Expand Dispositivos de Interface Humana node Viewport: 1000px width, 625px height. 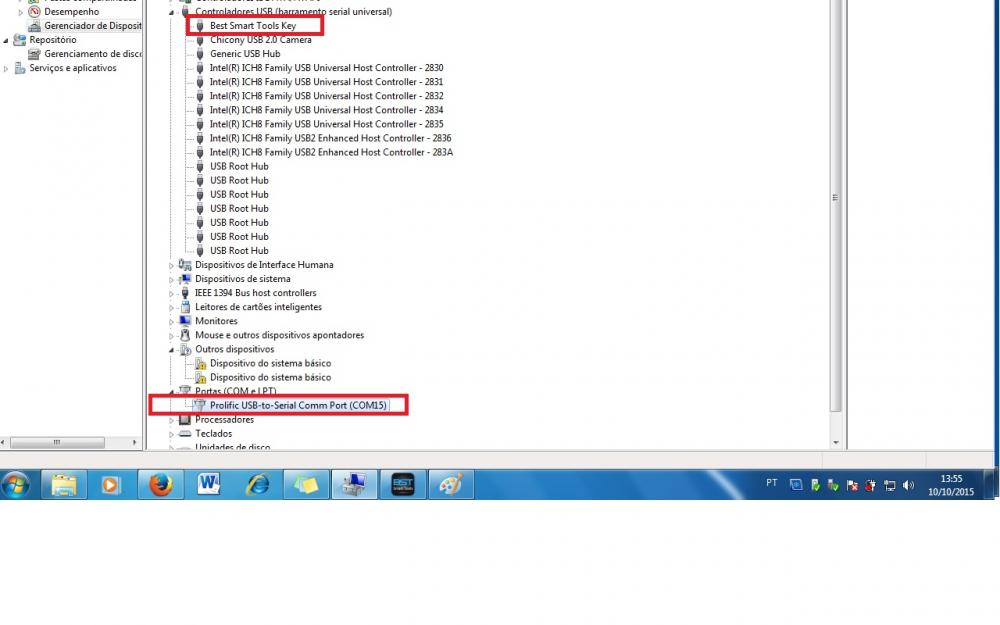pyautogui.click(x=171, y=265)
